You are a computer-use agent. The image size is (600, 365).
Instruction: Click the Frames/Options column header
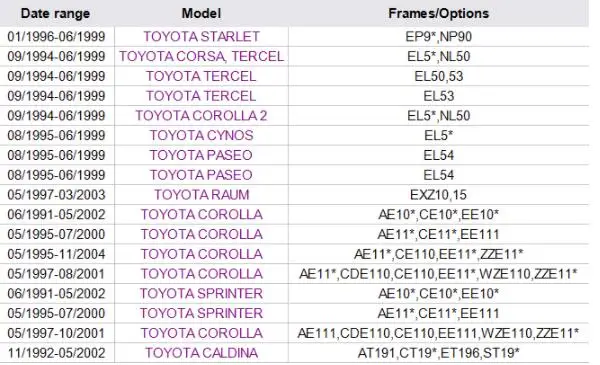(439, 14)
